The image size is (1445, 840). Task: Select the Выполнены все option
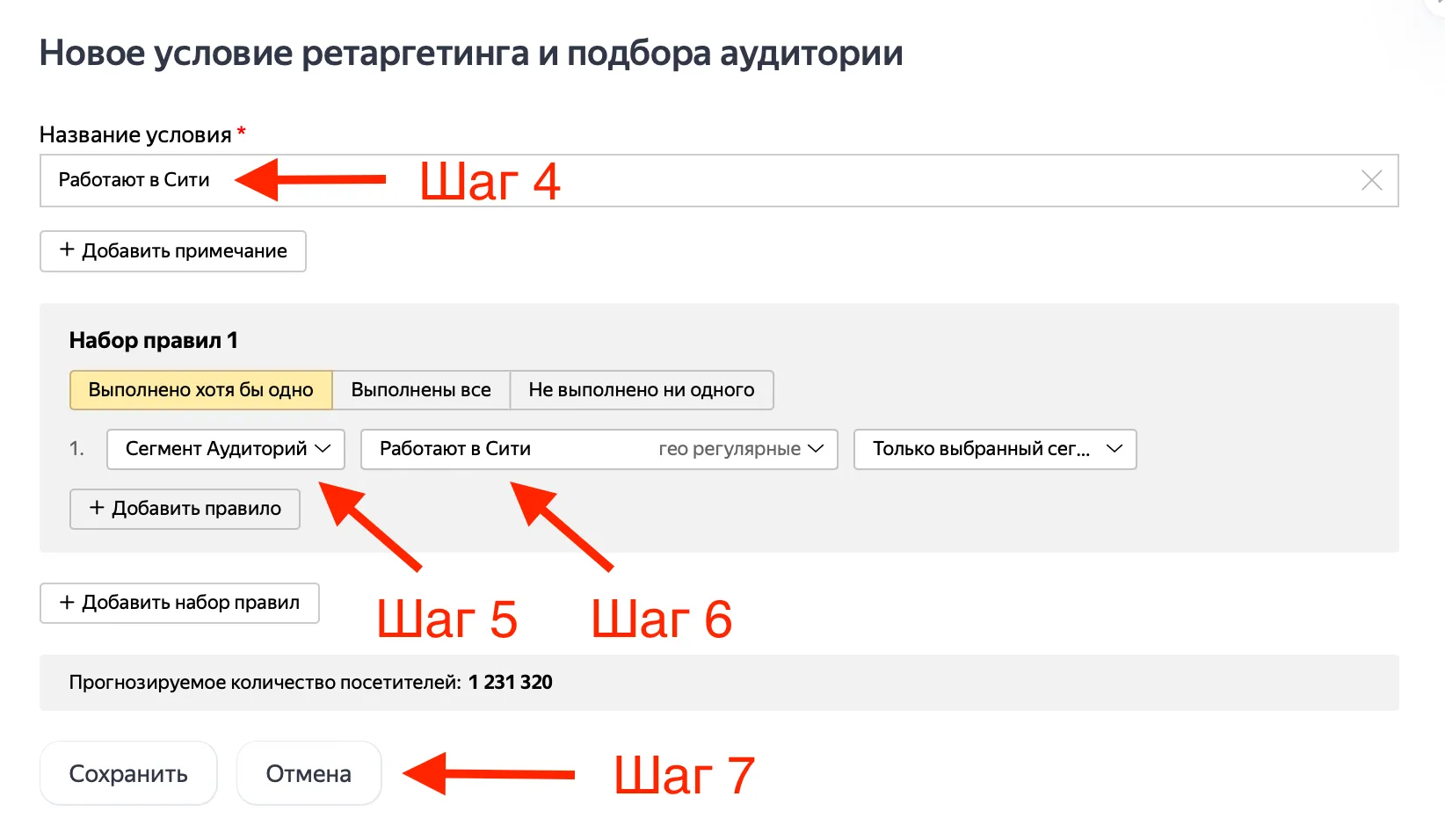pos(420,389)
